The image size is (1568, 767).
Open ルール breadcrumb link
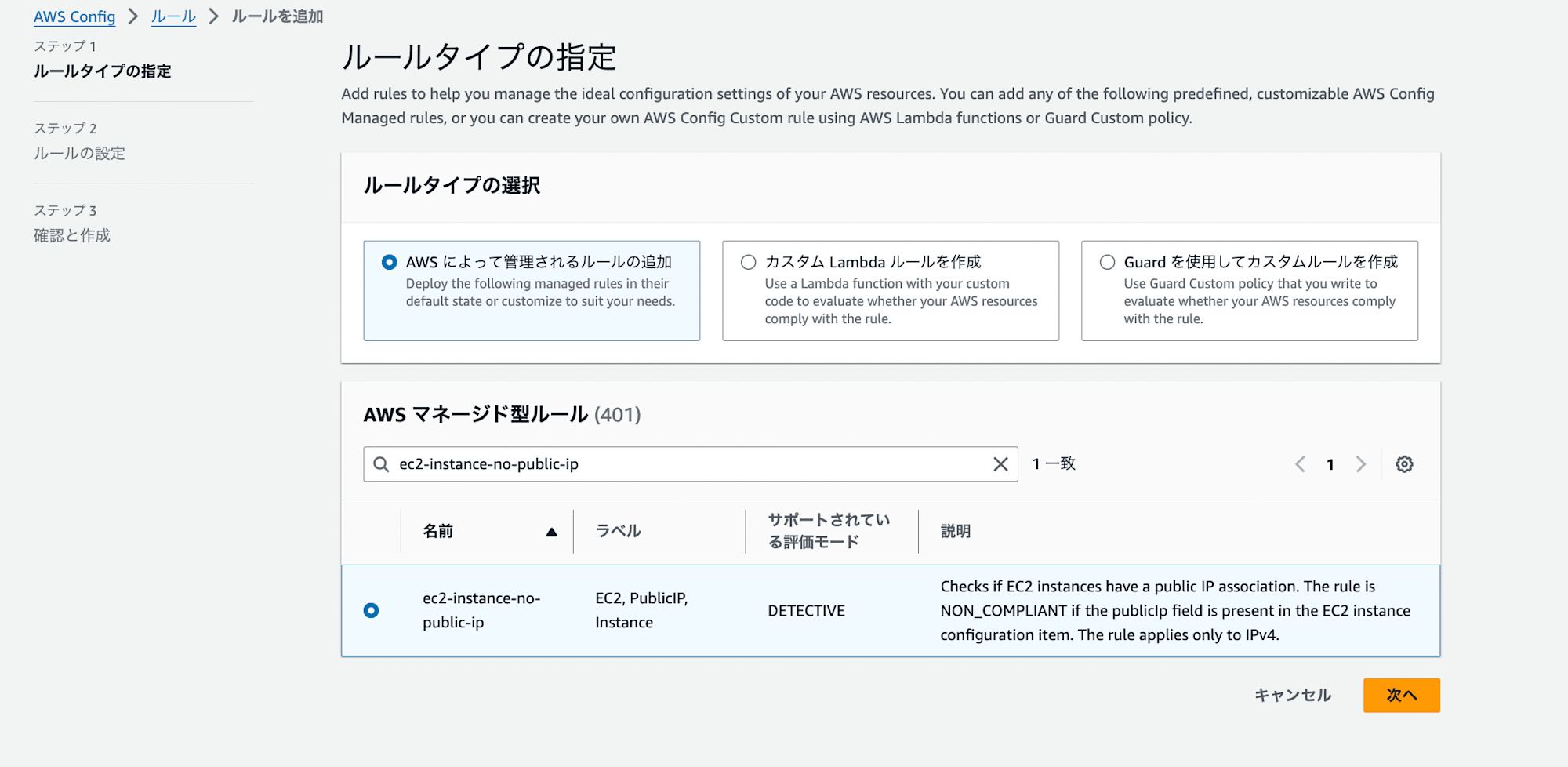pyautogui.click(x=173, y=16)
